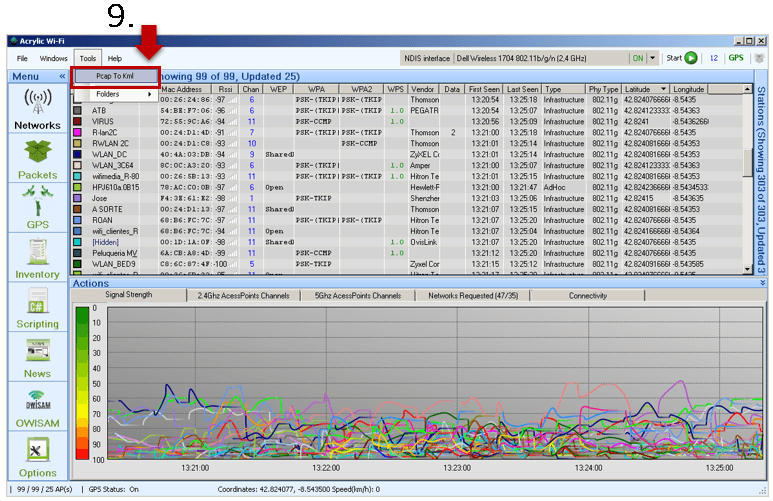The width and height of the screenshot is (773, 501).
Task: Open the GPS sidebar section
Action: 37,208
